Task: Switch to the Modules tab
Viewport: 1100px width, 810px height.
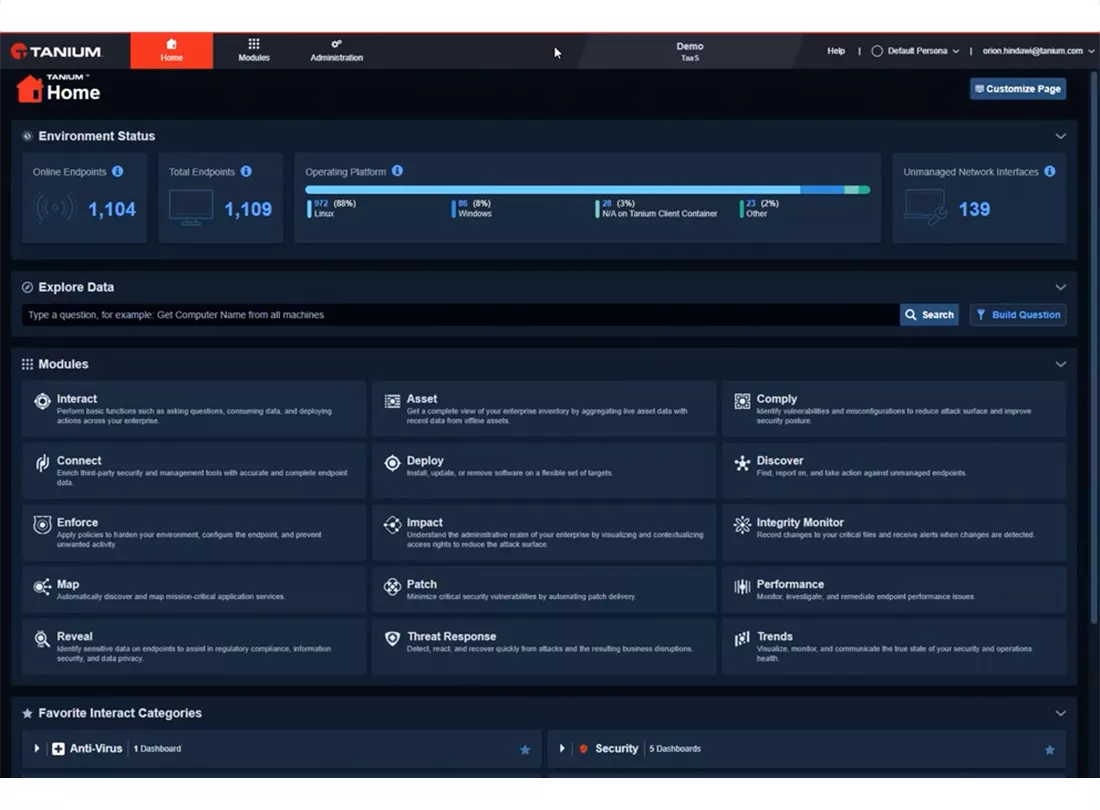Action: [x=253, y=50]
